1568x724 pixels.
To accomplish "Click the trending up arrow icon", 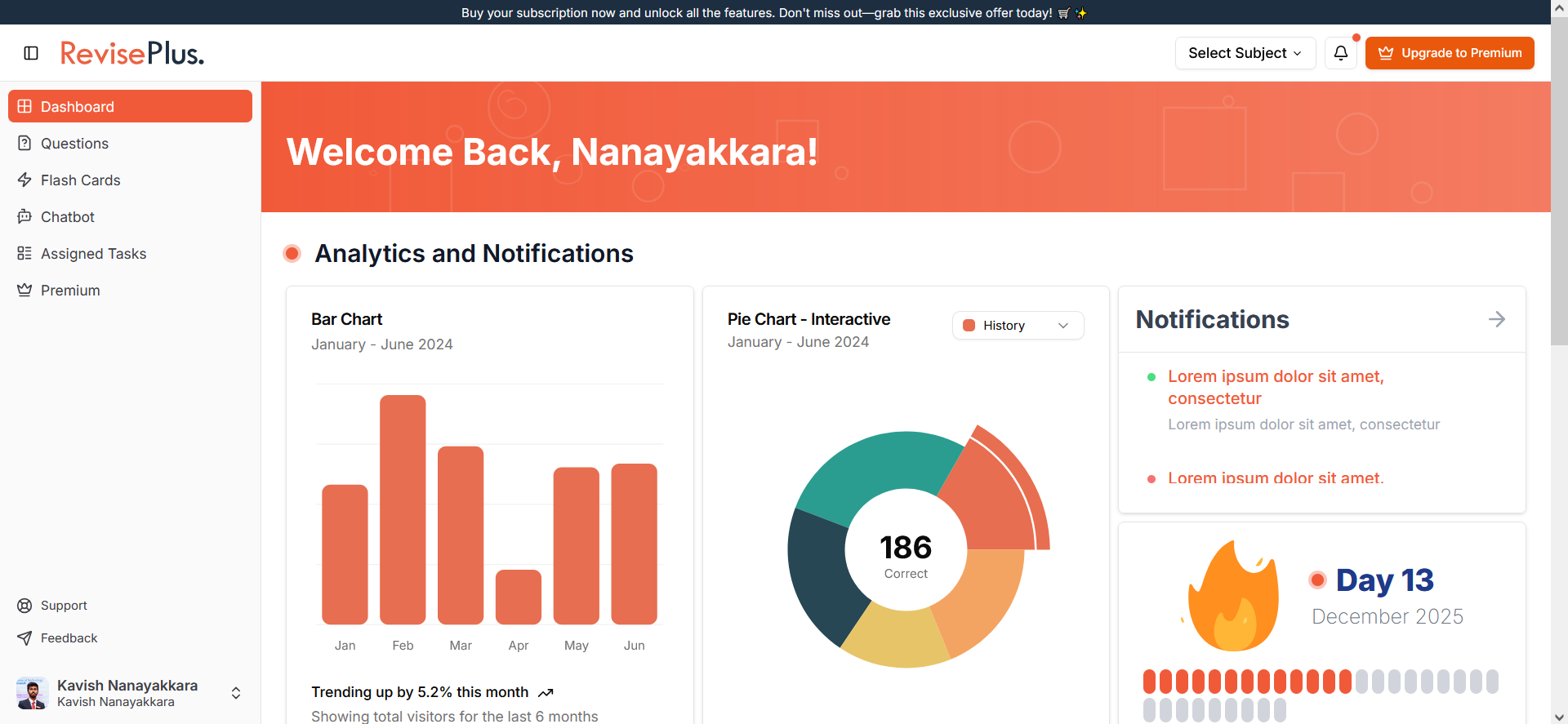I will pyautogui.click(x=546, y=693).
